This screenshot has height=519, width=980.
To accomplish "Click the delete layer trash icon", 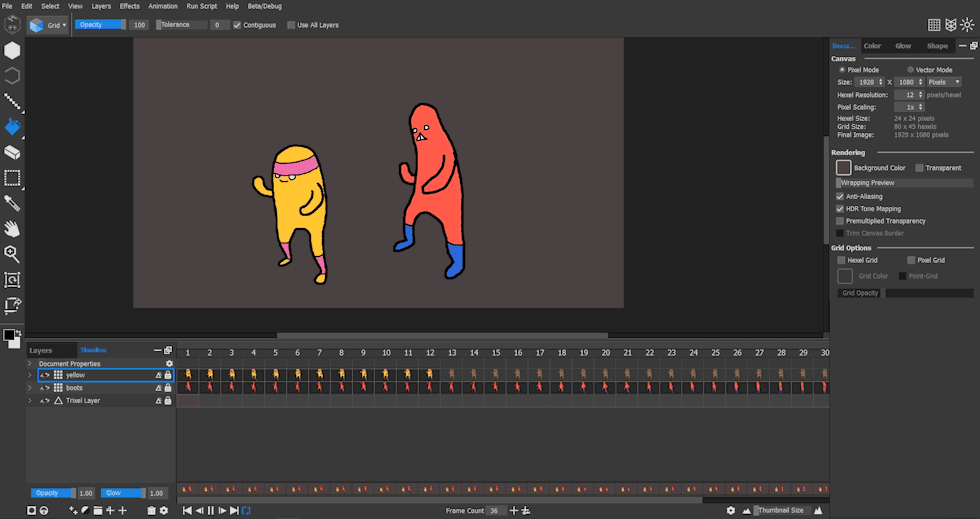I will point(151,511).
